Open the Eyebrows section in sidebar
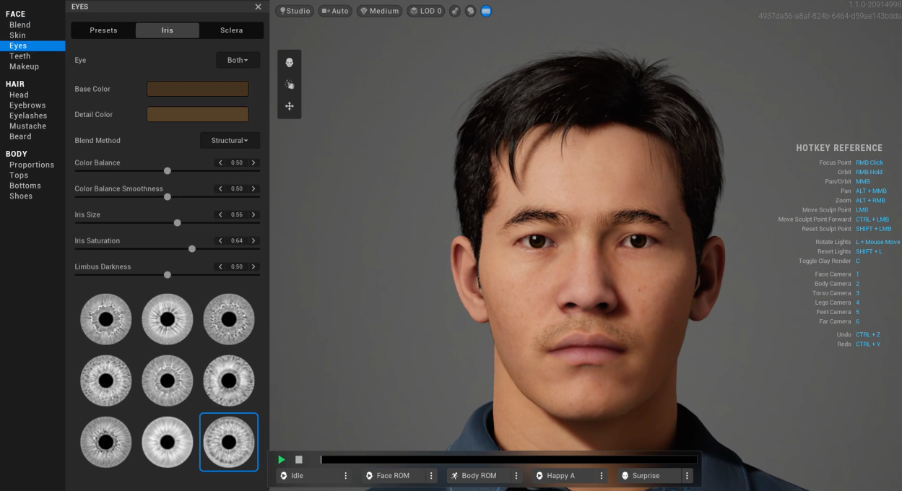Viewport: 902px width, 492px height. 28,105
